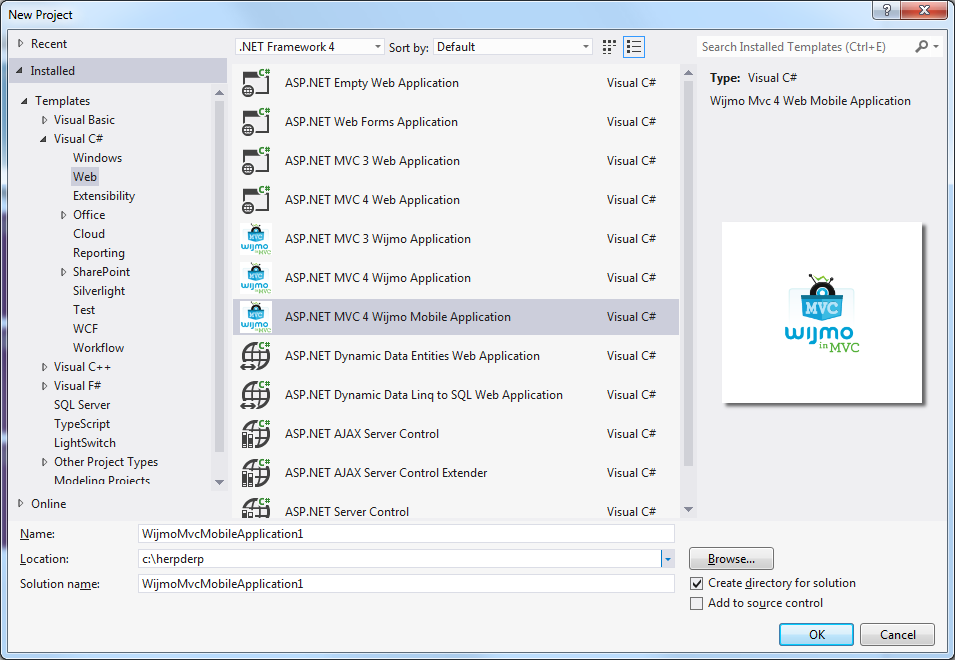Open the dialog help question mark button
The image size is (955, 660).
887,10
